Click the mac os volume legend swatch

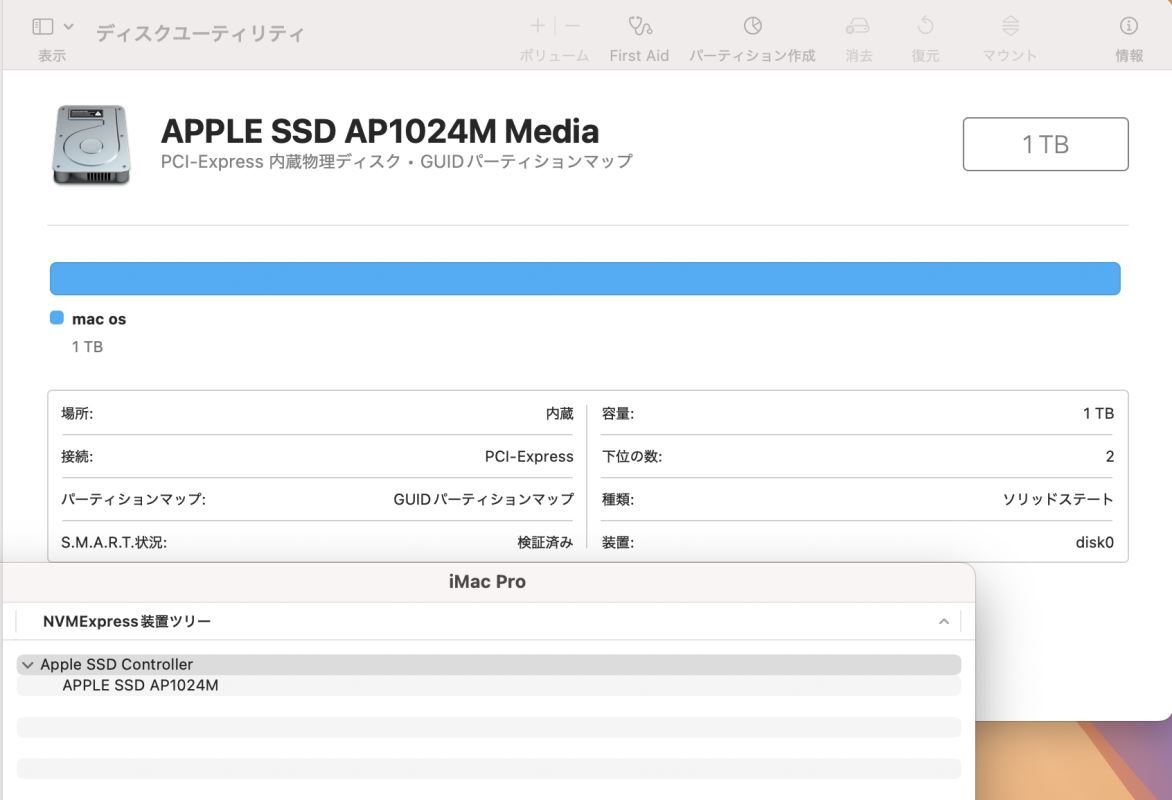(x=55, y=317)
